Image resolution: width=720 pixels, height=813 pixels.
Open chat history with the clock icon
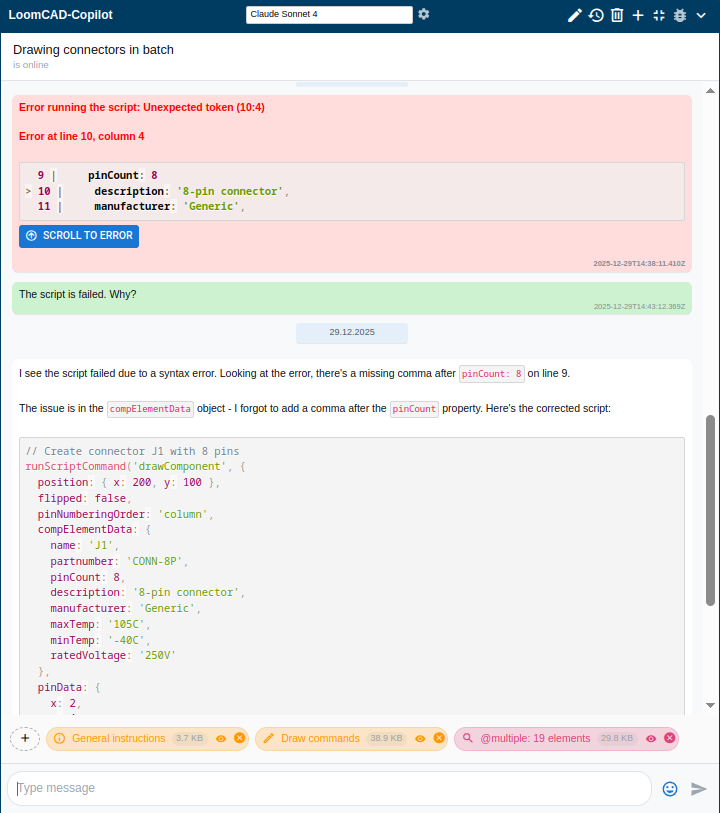(596, 15)
